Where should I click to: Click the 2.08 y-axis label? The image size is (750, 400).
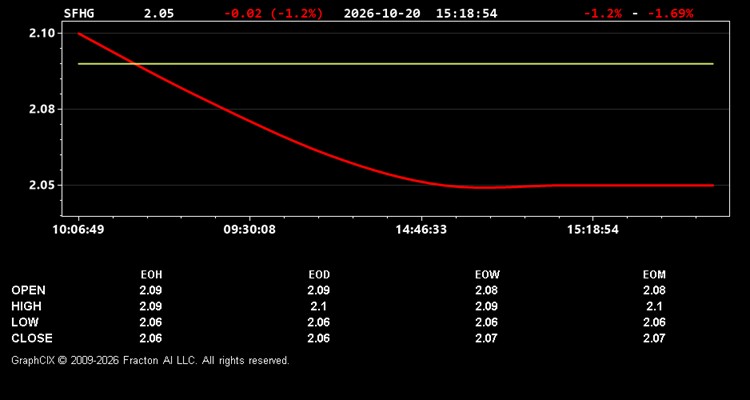coord(42,109)
